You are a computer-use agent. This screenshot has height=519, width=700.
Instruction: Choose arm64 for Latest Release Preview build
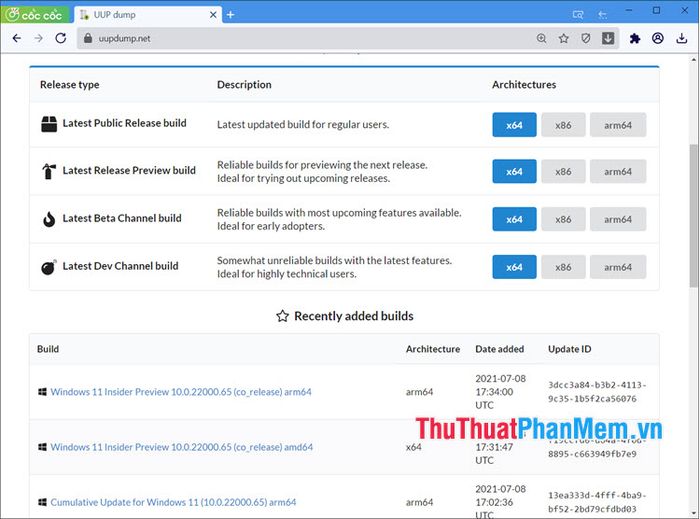(618, 171)
